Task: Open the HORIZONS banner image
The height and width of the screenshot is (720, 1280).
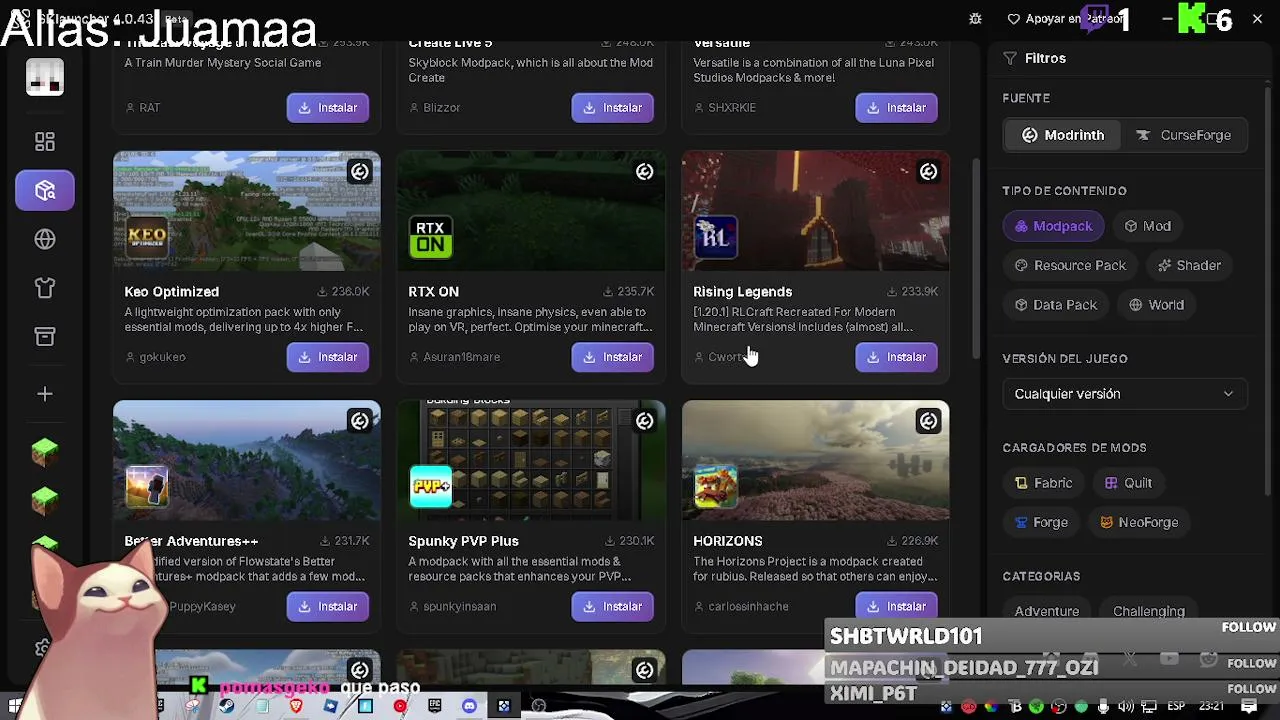Action: point(815,460)
